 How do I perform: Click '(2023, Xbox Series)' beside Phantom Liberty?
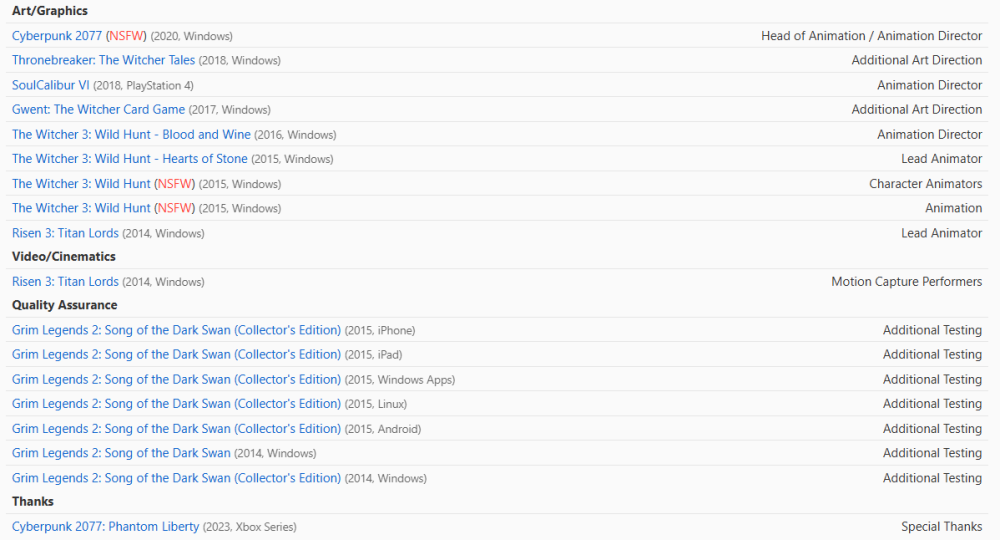(249, 527)
